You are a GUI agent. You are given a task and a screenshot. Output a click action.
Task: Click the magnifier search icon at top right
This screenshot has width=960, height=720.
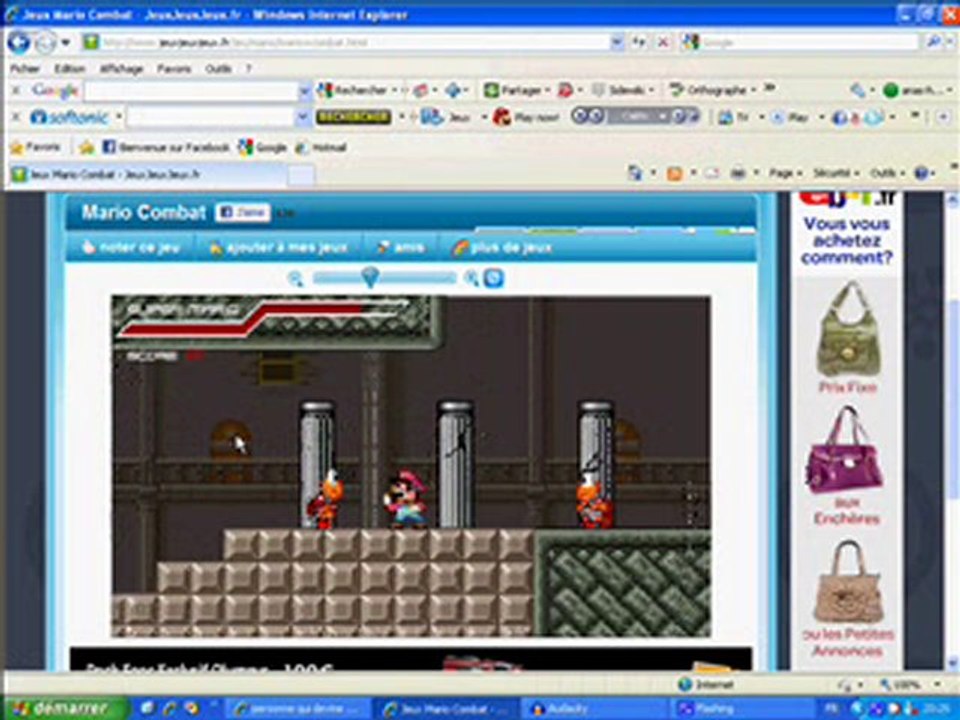(934, 42)
